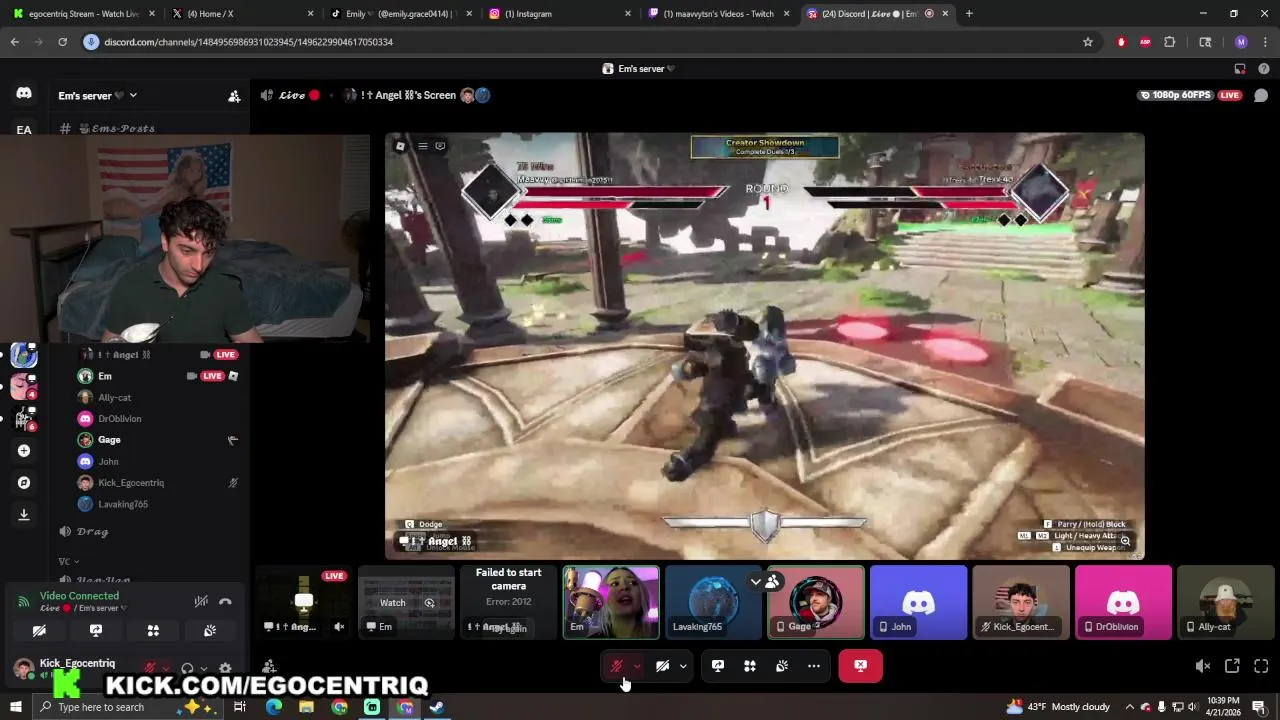Open the chat bubble icon at top right
The width and height of the screenshot is (1280, 720).
(1261, 96)
